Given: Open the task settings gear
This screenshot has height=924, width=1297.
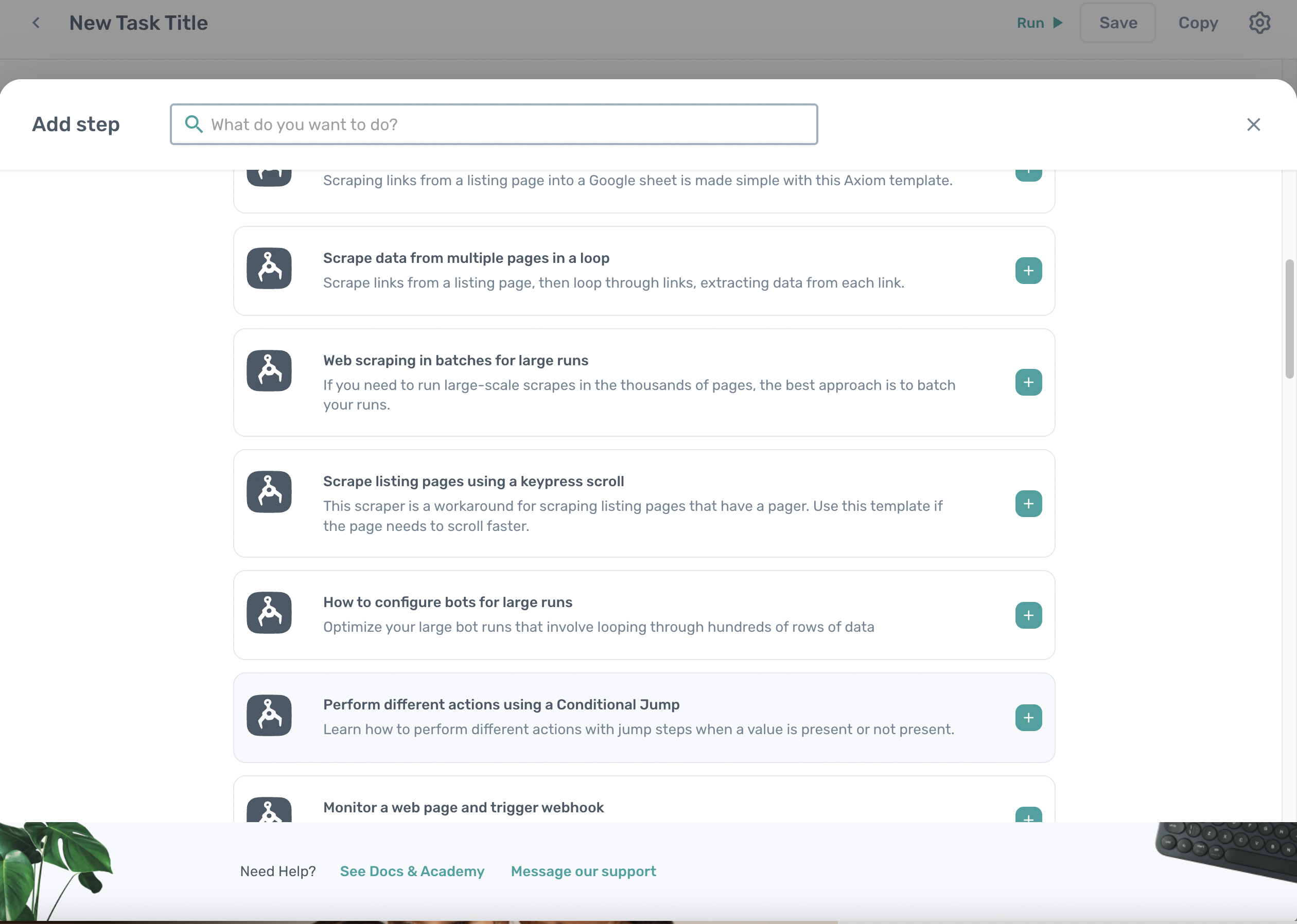Looking at the screenshot, I should coord(1259,23).
